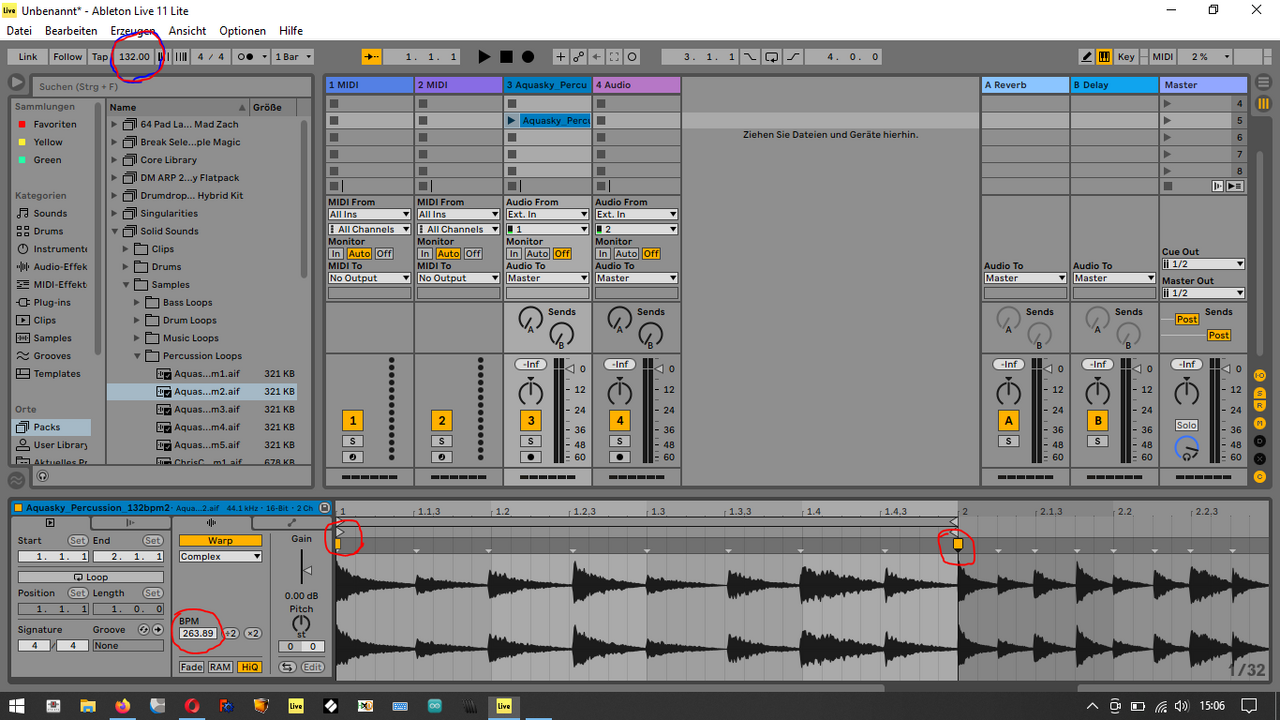Screen dimensions: 1280x720
Task: Toggle the Computer MIDI Keyboard icon
Action: 1104,57
